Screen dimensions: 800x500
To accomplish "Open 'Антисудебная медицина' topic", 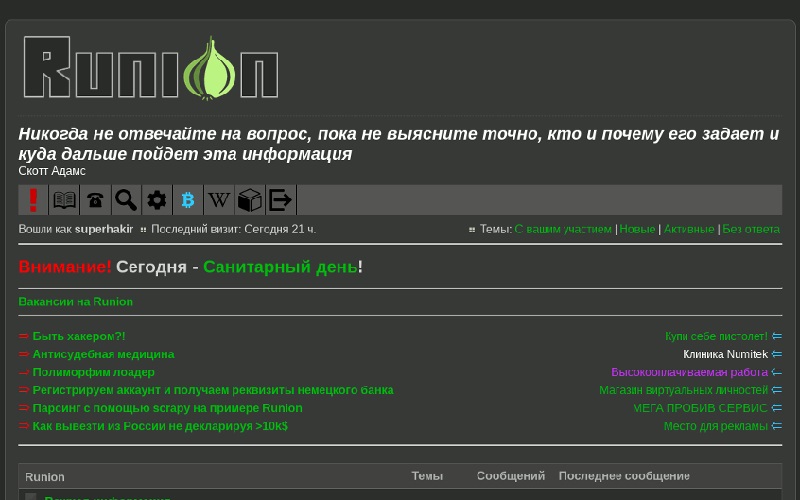I will 104,354.
